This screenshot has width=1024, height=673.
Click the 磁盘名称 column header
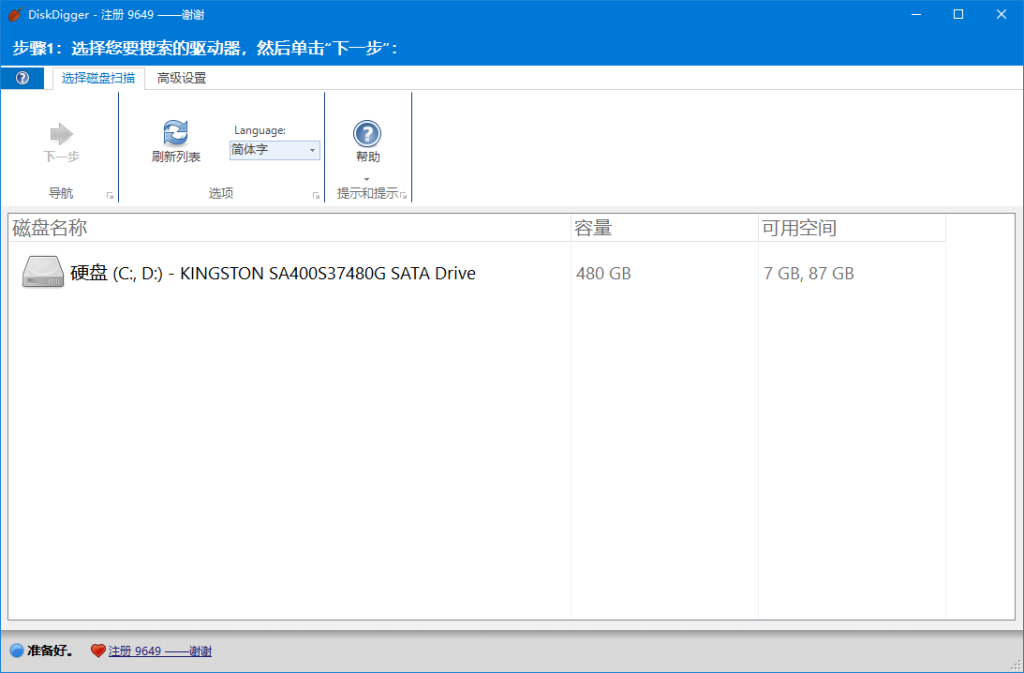[290, 228]
